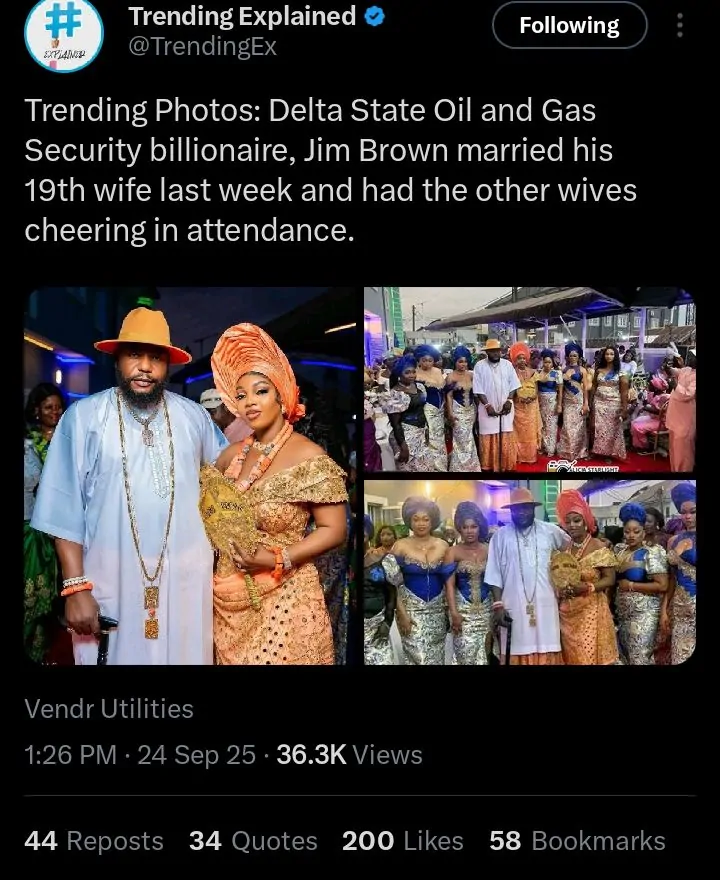720x880 pixels.
Task: Click the 1:26 PM post time
Action: [69, 755]
